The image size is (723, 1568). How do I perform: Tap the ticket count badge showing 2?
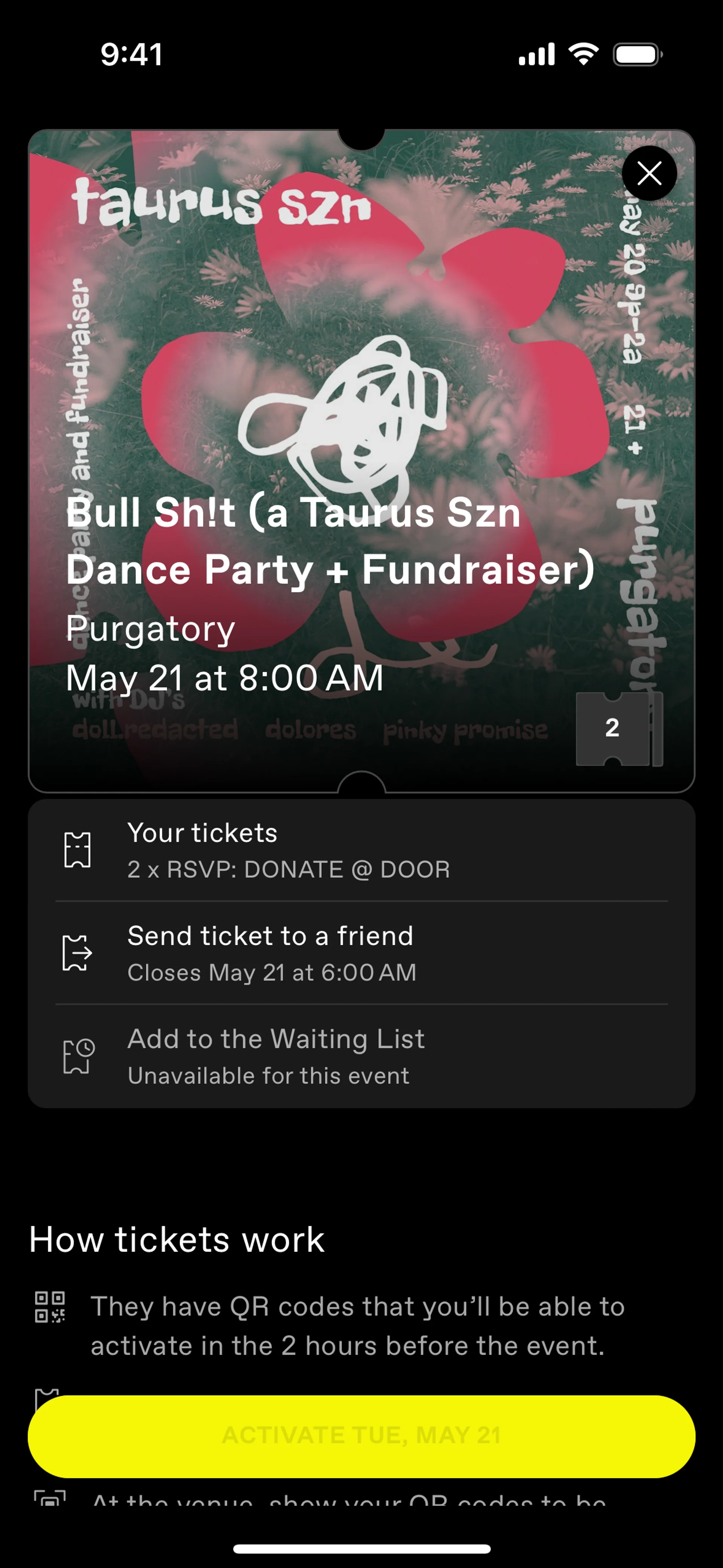(612, 728)
